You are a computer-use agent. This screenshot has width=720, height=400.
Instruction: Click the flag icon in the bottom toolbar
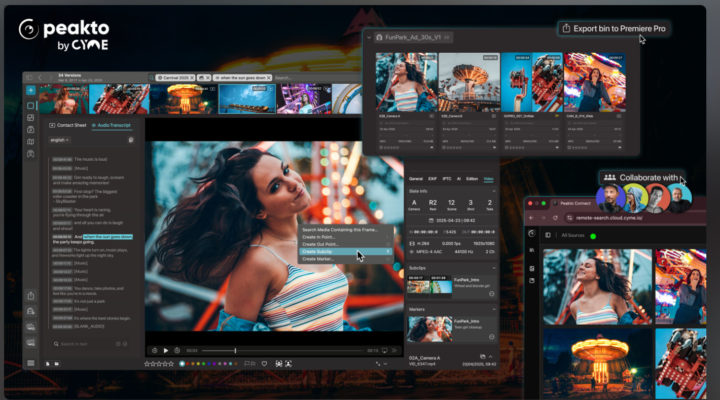pos(247,364)
